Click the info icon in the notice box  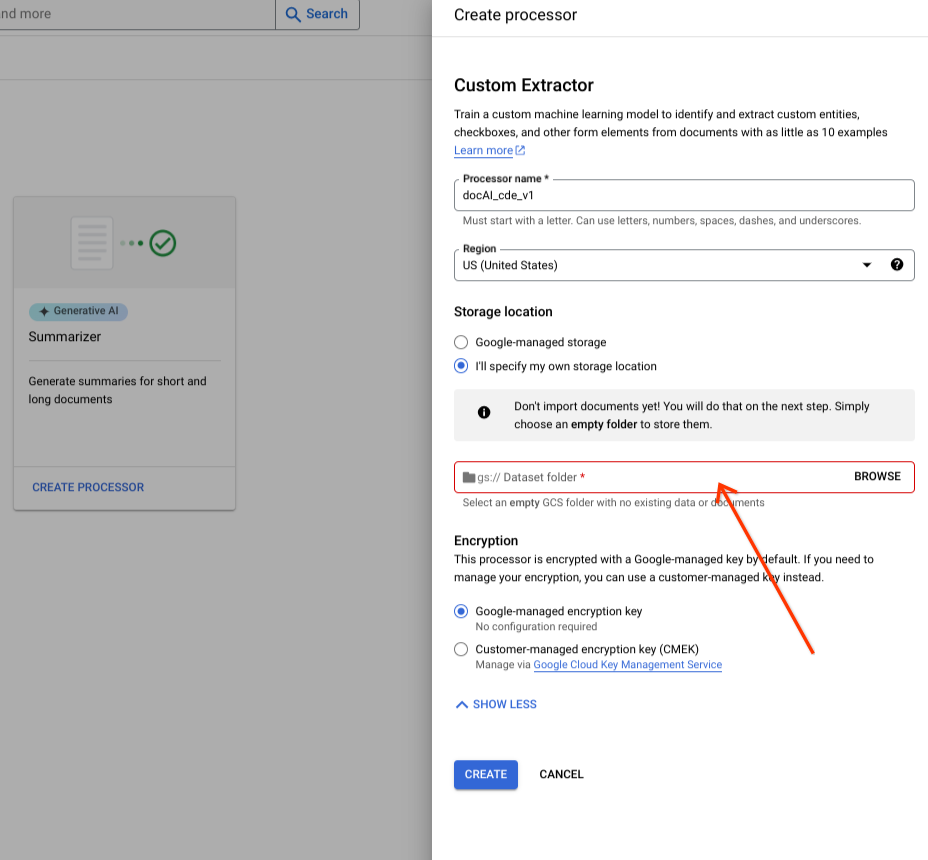pyautogui.click(x=484, y=412)
